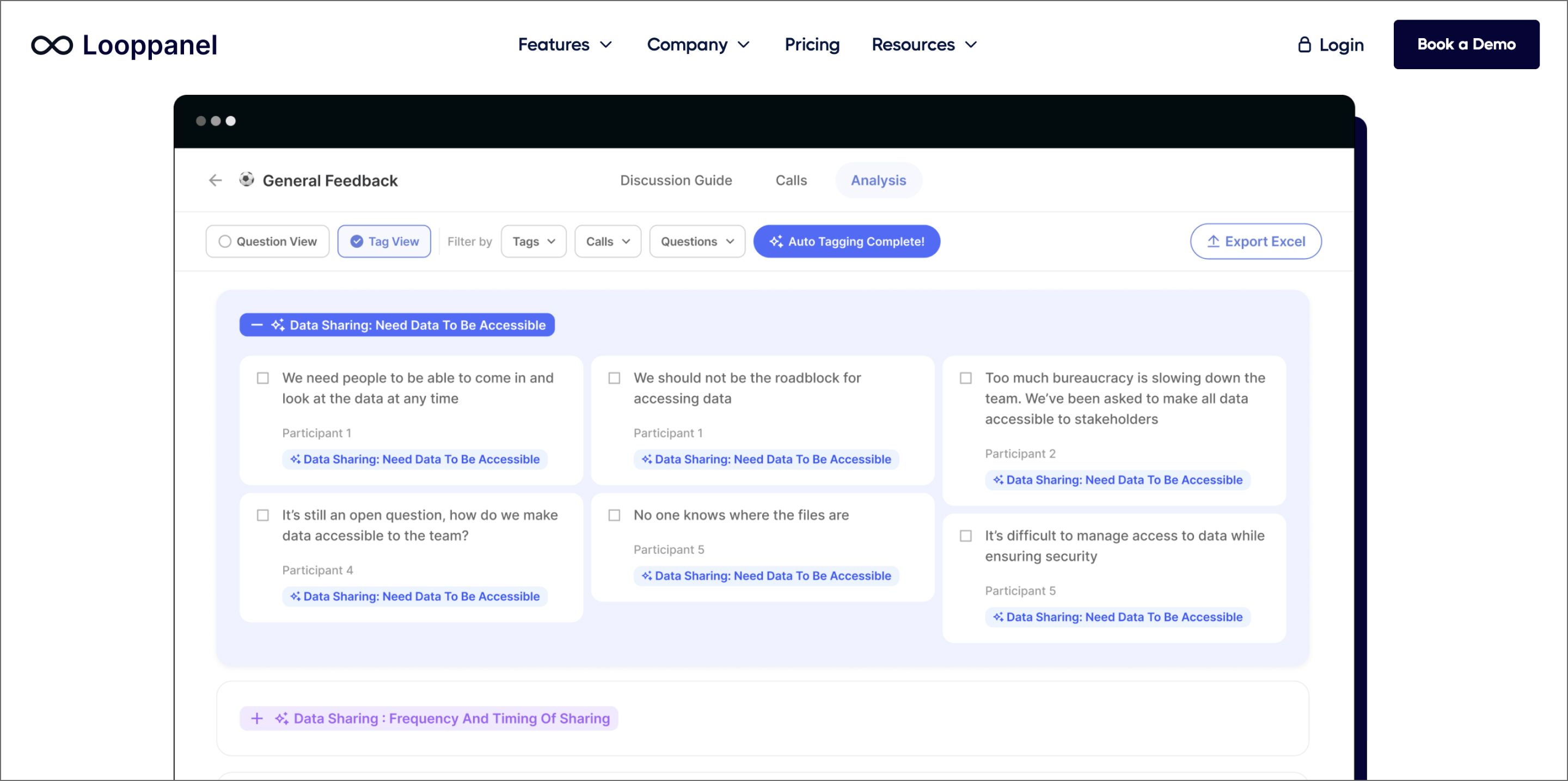Click the Looppanel infinity logo icon
Image resolution: width=1568 pixels, height=781 pixels.
pyautogui.click(x=52, y=45)
